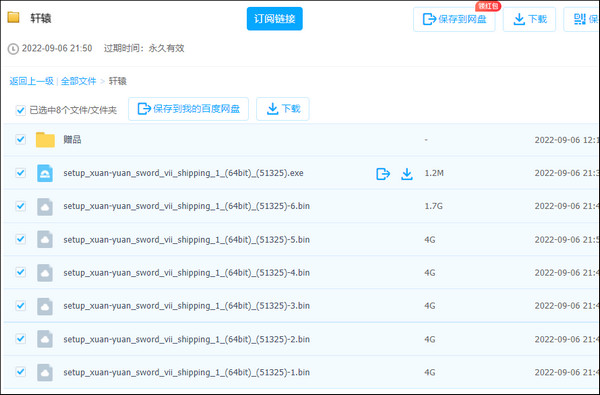Click the file icon of the -3.bin row

coord(45,306)
